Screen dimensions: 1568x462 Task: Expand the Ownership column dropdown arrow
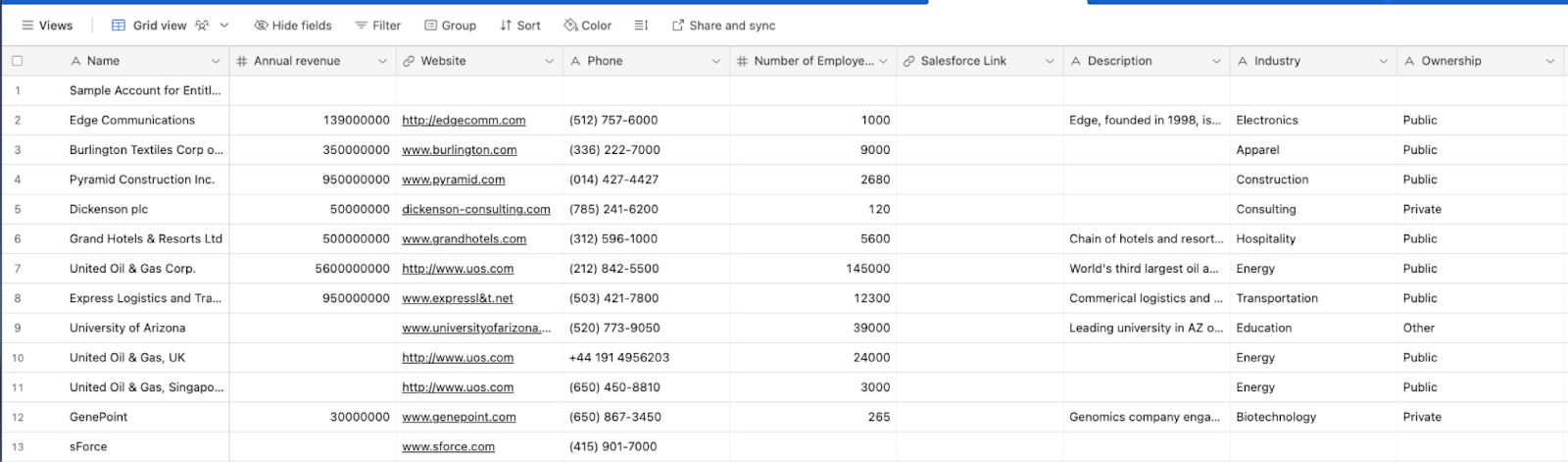(1548, 61)
